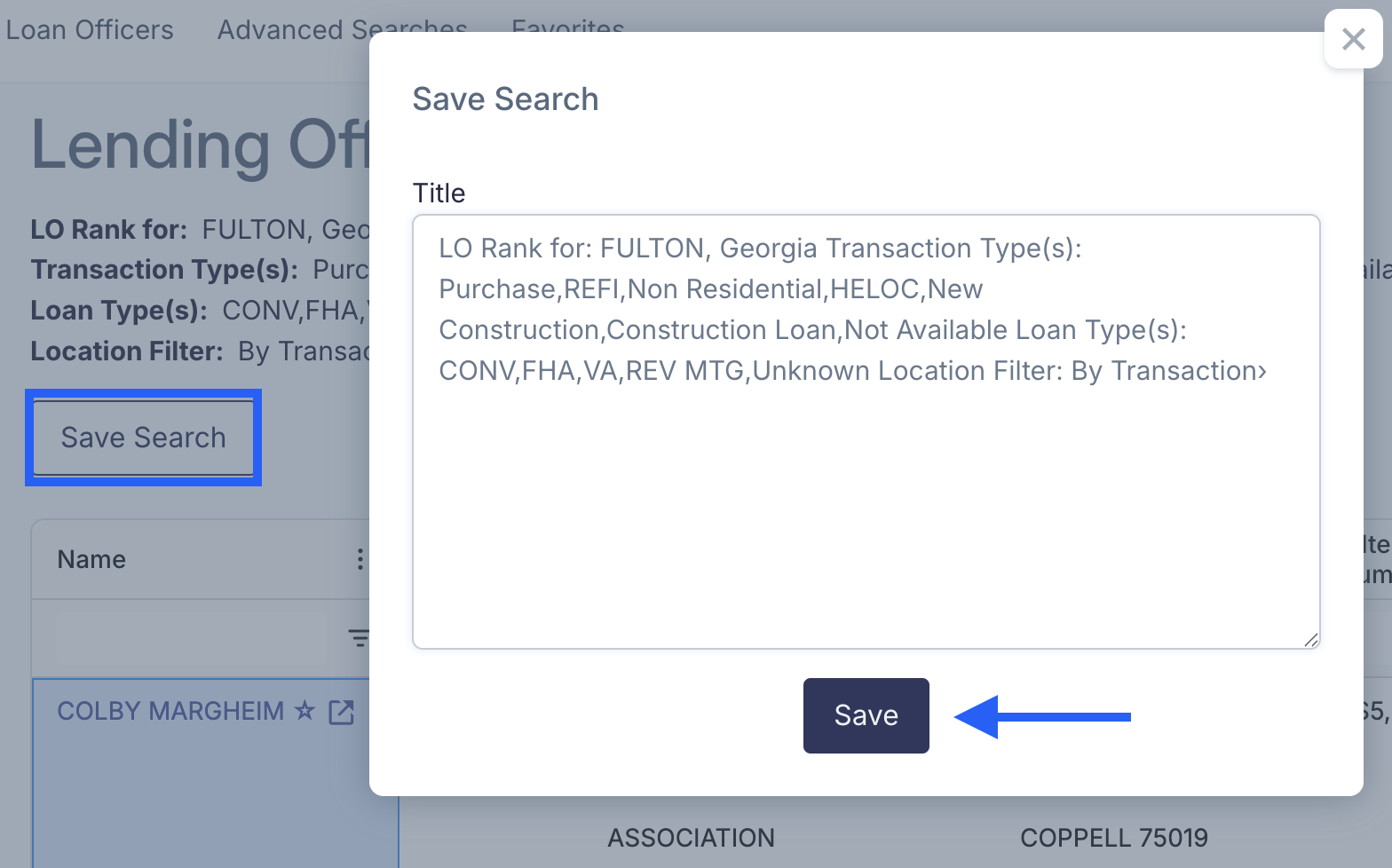1392x868 pixels.
Task: Click the COPPELL 75019 cell
Action: coord(1113,837)
